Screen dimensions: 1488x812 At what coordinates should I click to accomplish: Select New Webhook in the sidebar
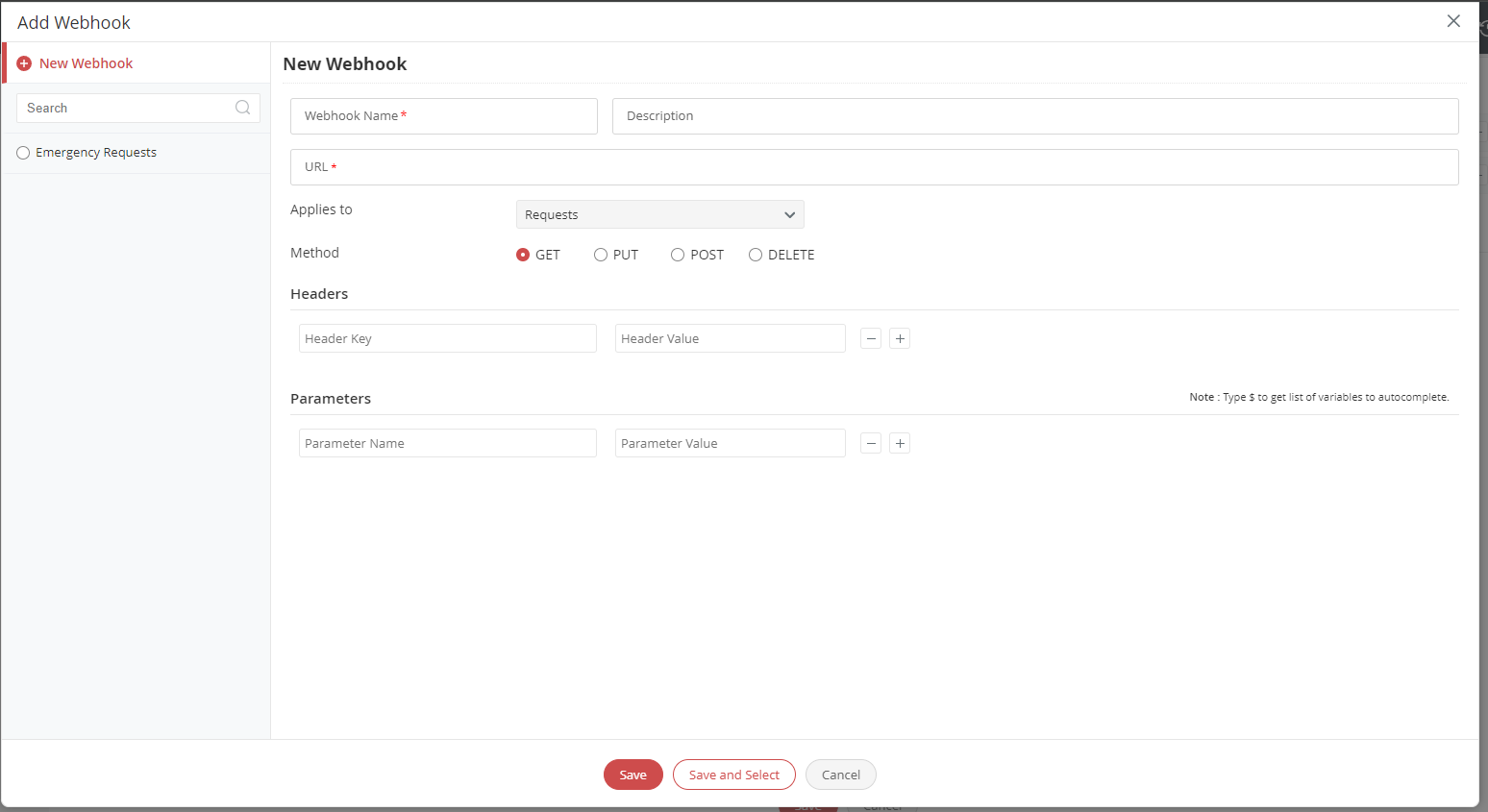(86, 62)
